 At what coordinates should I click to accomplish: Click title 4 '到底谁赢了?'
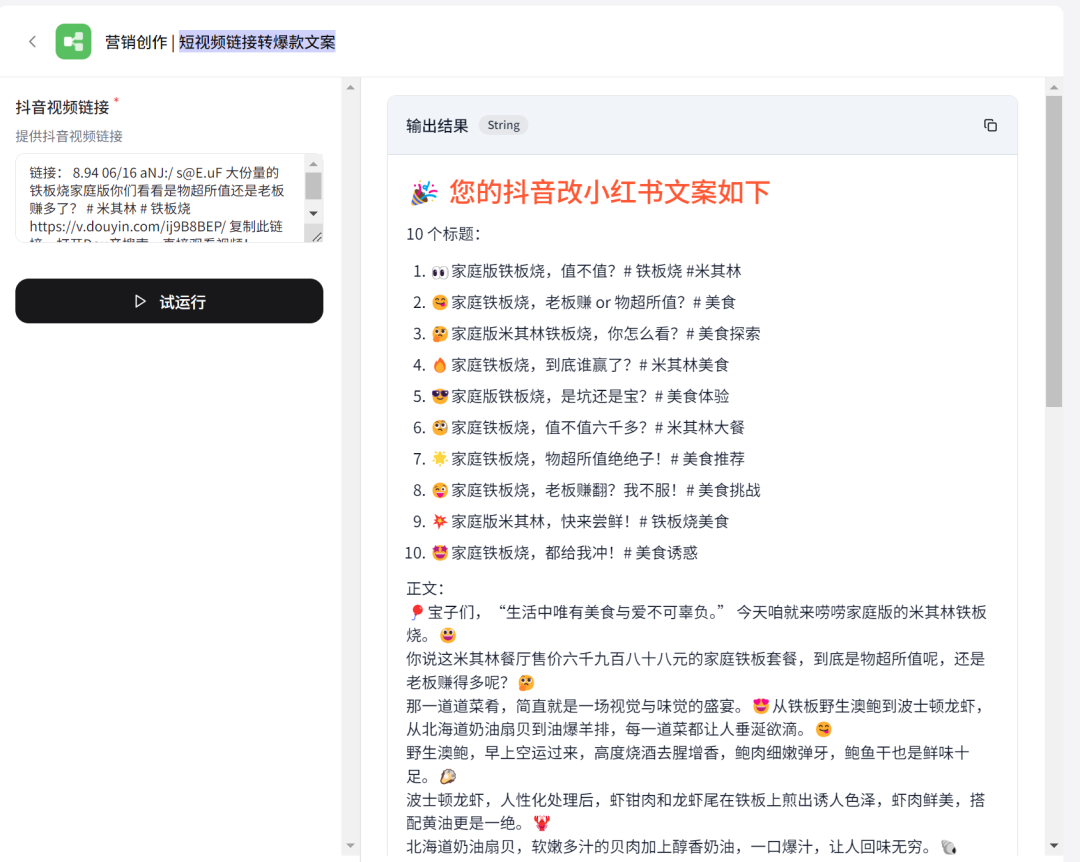pos(588,365)
